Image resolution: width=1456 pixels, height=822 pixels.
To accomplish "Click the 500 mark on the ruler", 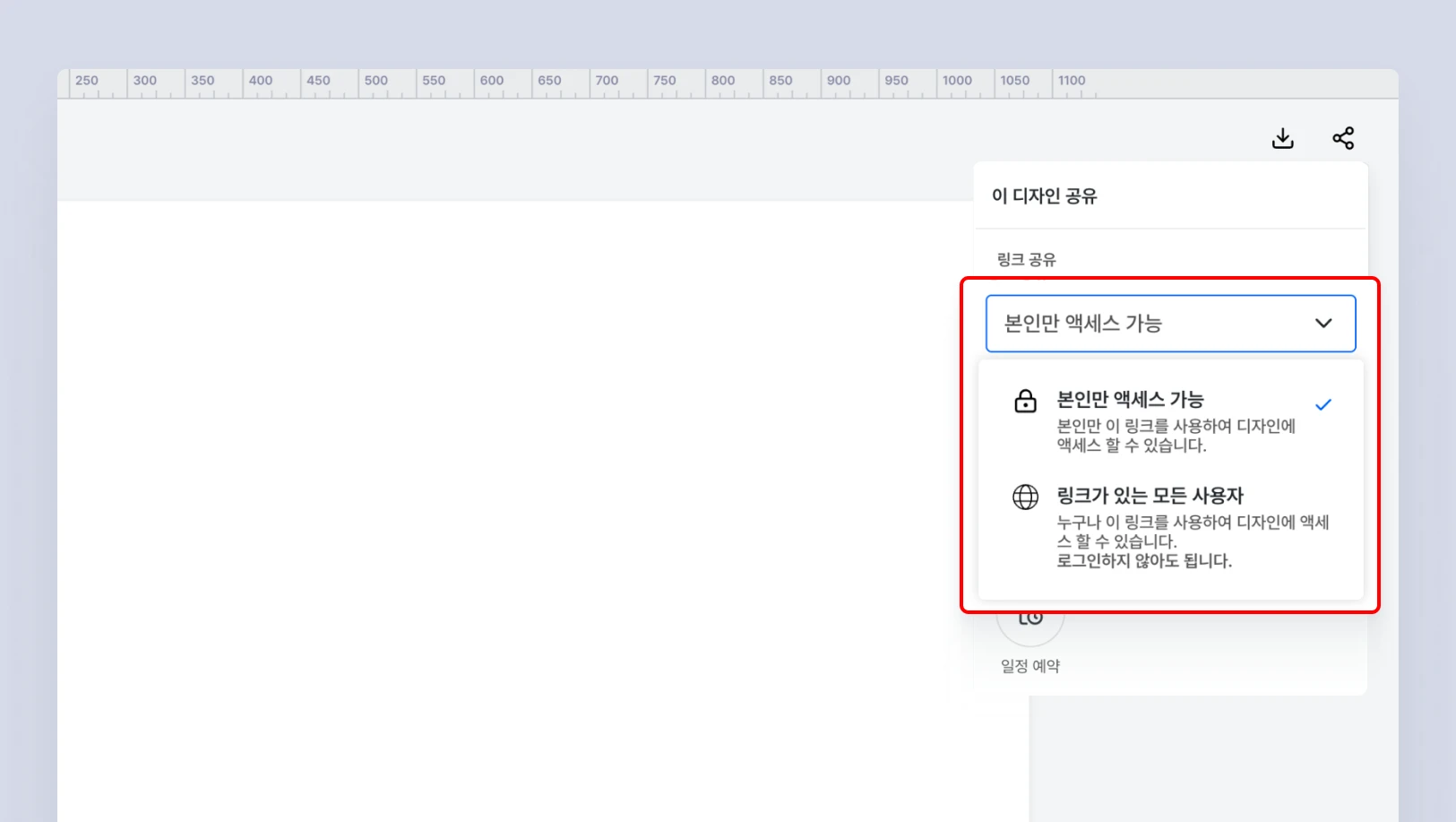I will [376, 81].
